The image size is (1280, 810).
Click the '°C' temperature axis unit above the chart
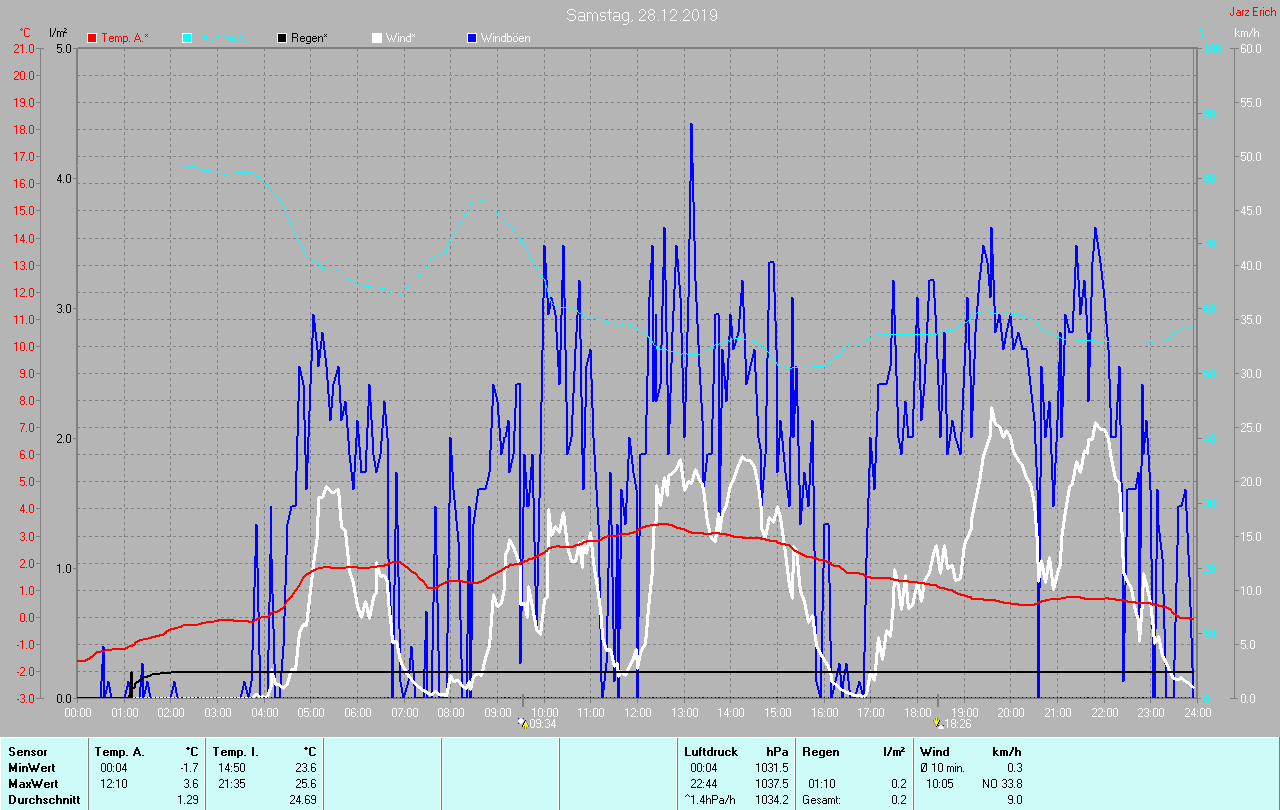coord(25,33)
